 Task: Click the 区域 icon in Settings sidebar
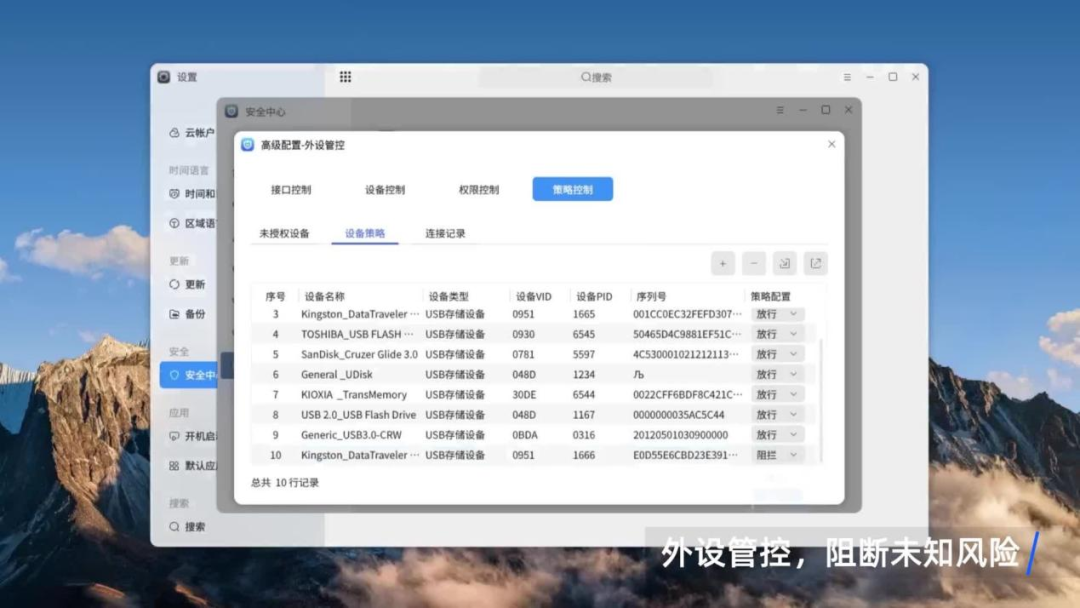[174, 223]
